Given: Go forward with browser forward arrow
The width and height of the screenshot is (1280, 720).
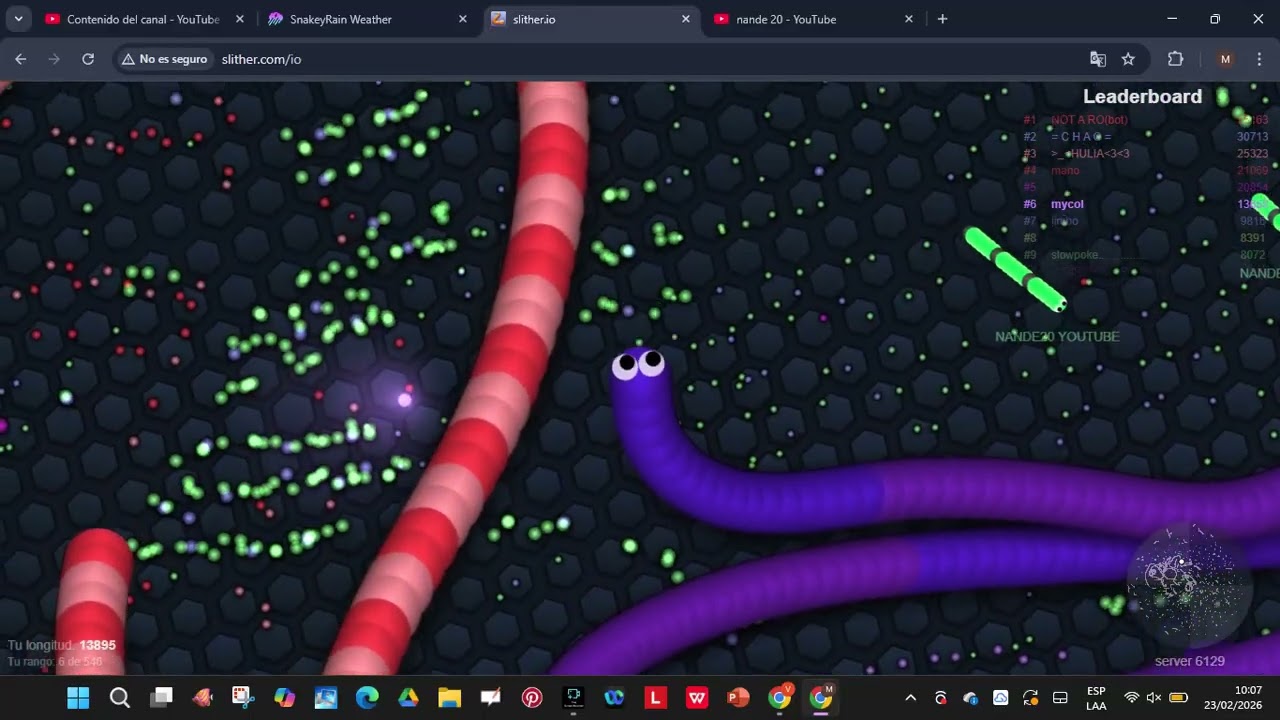Looking at the screenshot, I should [x=54, y=59].
